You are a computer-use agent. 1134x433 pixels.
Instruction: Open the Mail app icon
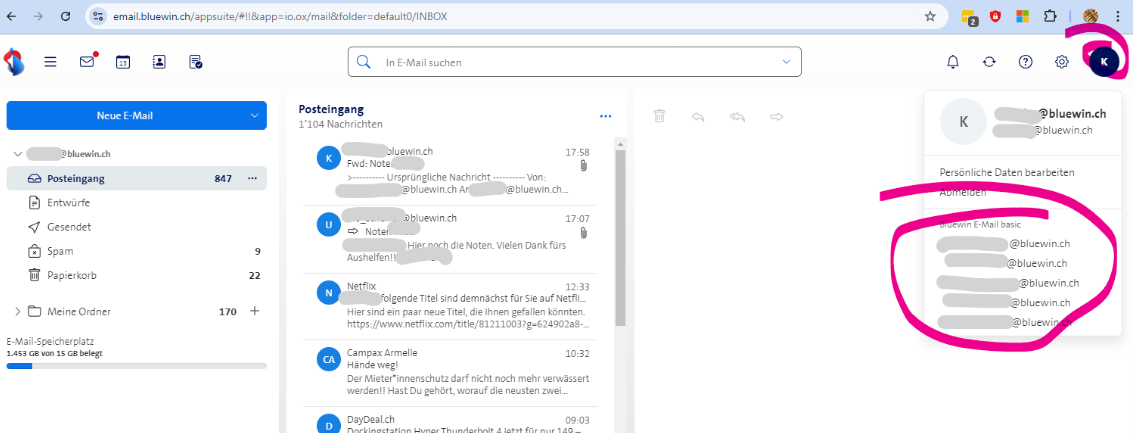[87, 62]
